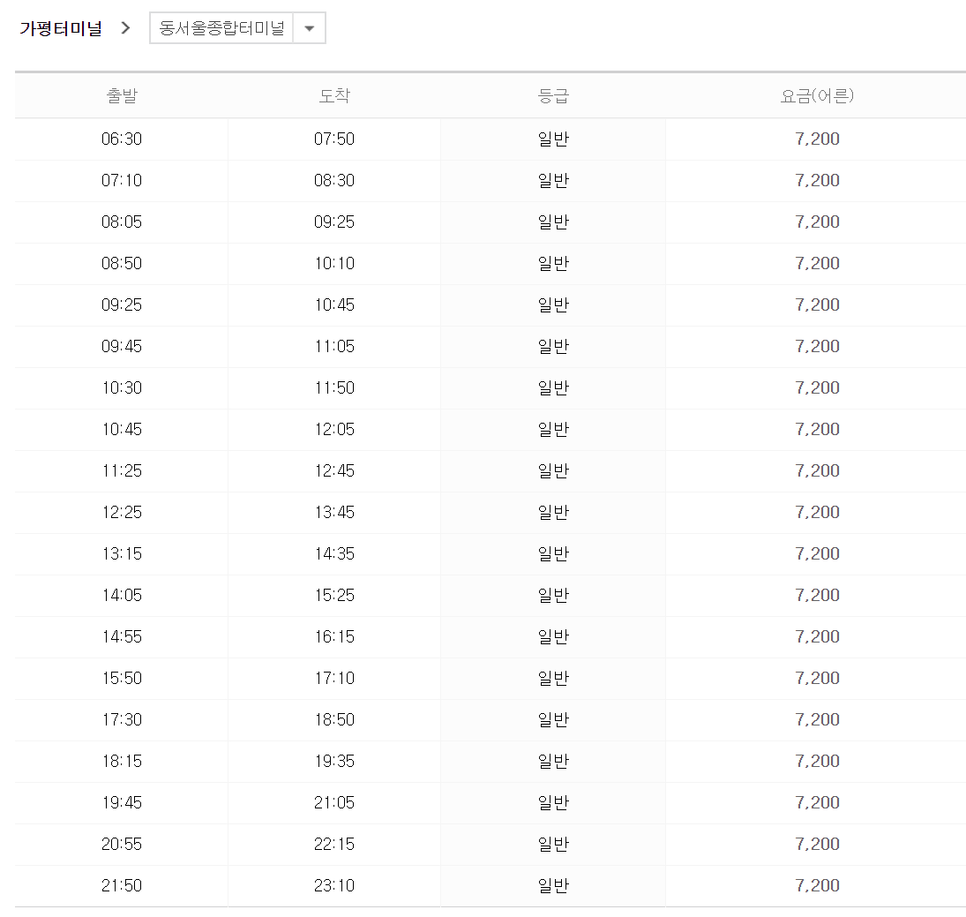Viewport: 966px width, 917px height.
Task: Click the 7,200 fare in the 14:05 row
Action: tap(817, 595)
